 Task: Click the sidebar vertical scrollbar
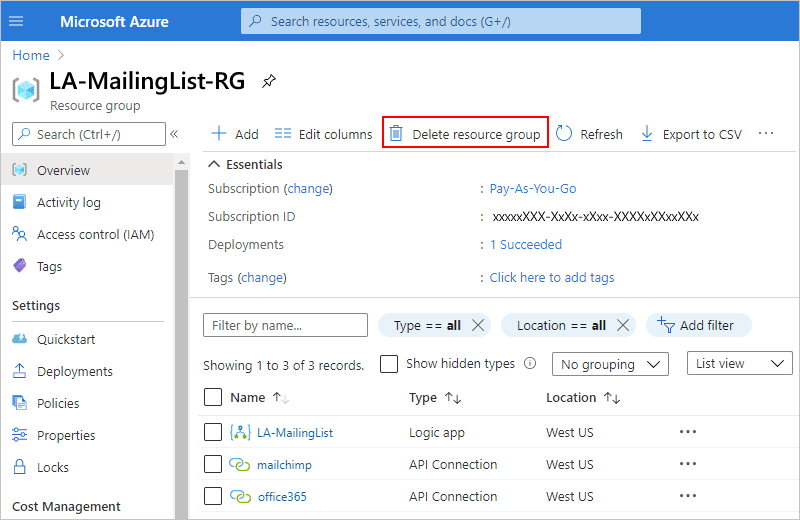(x=181, y=342)
